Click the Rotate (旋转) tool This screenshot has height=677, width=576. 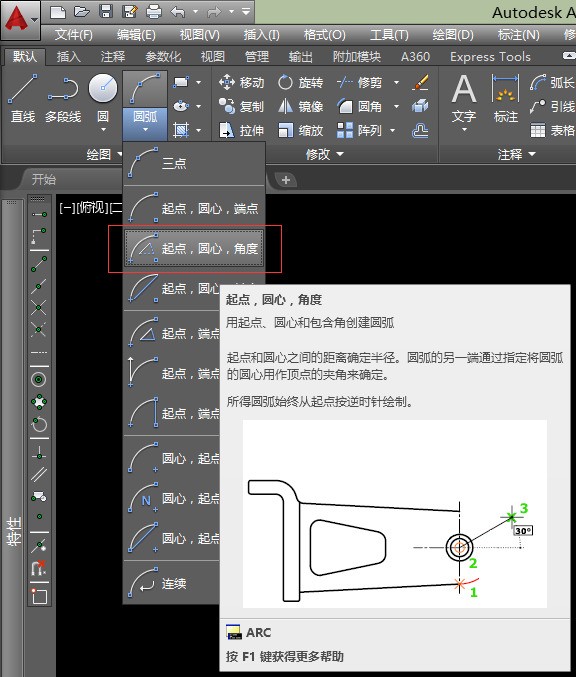pyautogui.click(x=300, y=82)
